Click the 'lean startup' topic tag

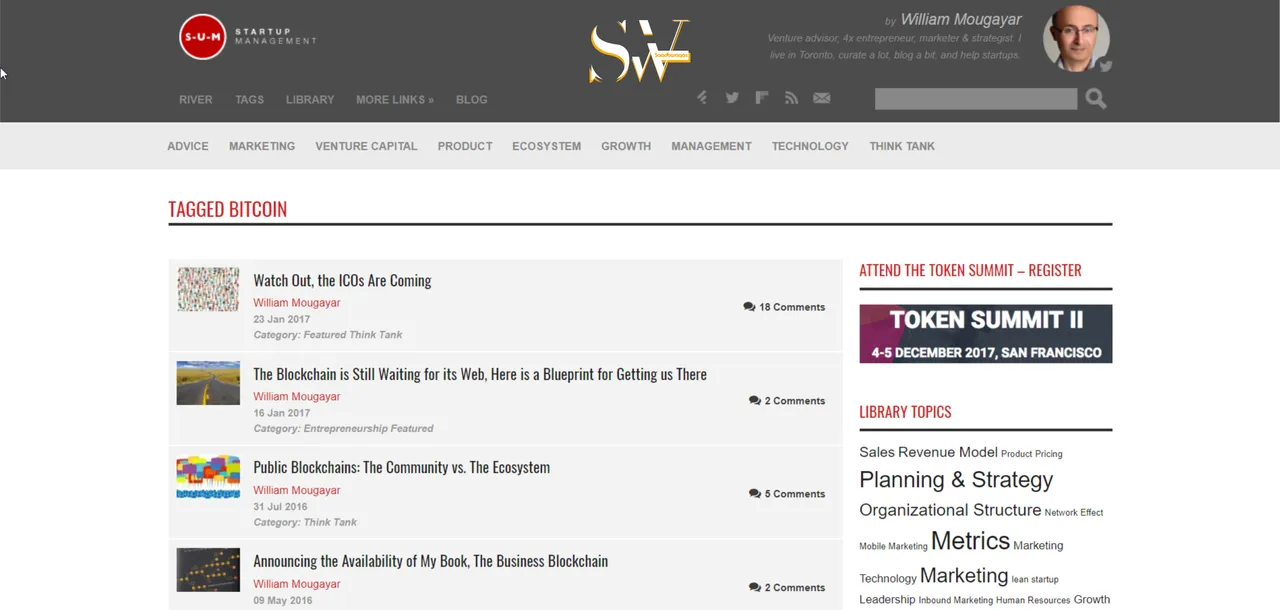click(x=1035, y=579)
